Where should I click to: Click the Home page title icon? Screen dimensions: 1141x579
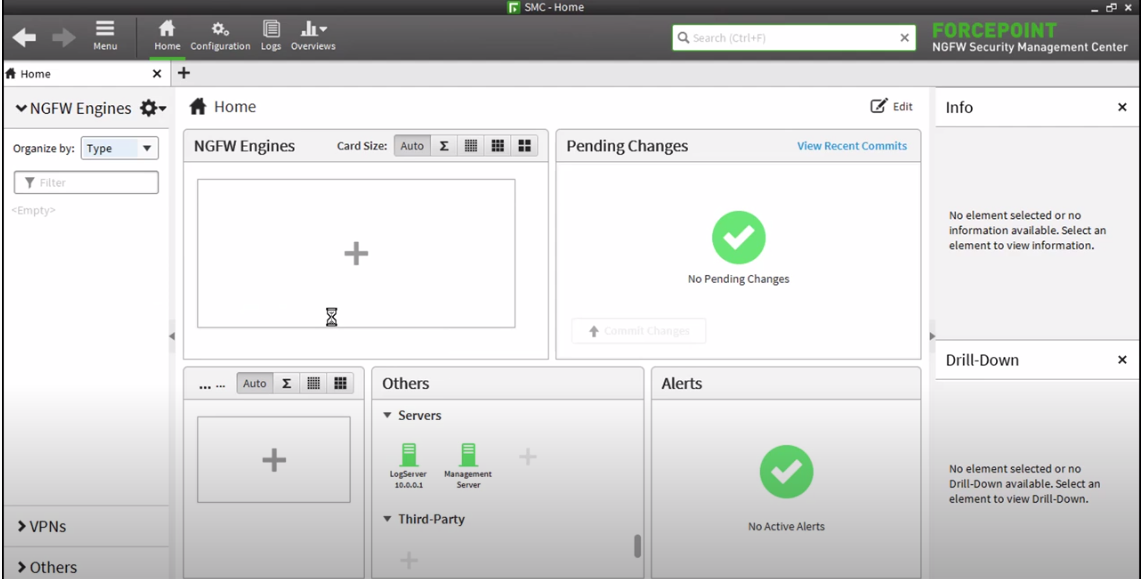tap(198, 106)
